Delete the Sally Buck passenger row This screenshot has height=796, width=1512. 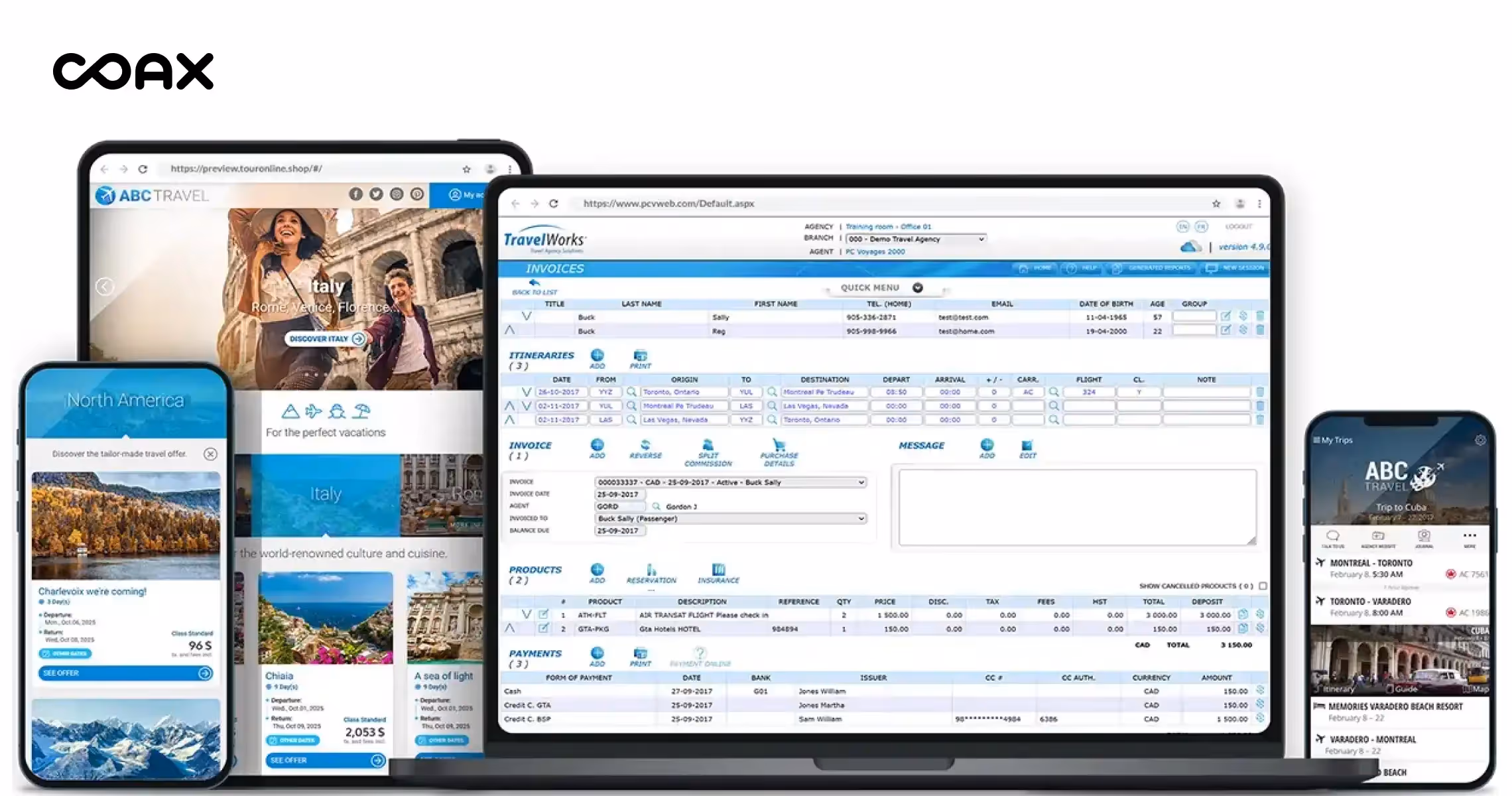click(x=1260, y=316)
